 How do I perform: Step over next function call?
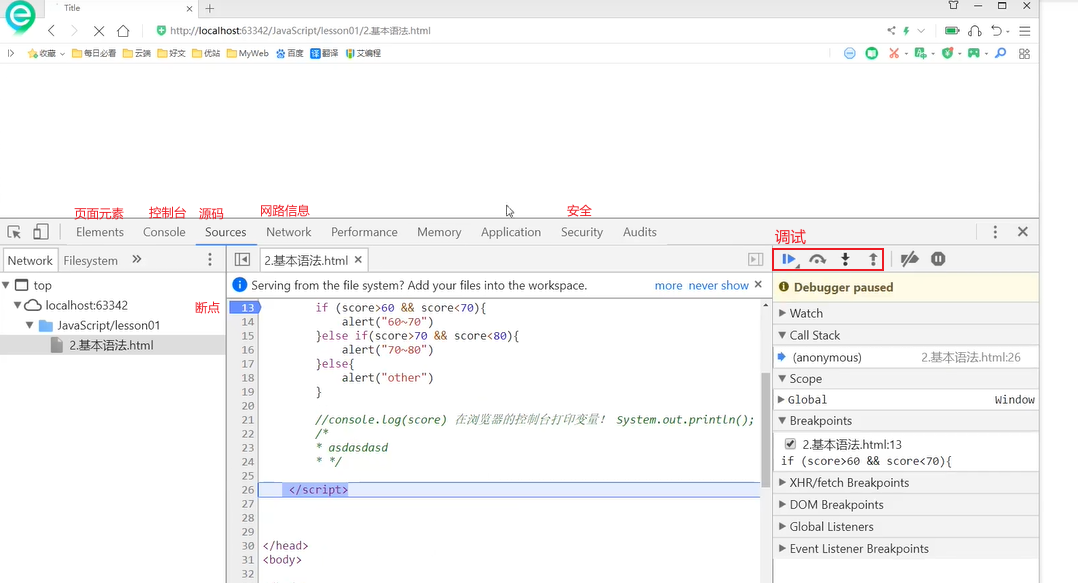(817, 259)
